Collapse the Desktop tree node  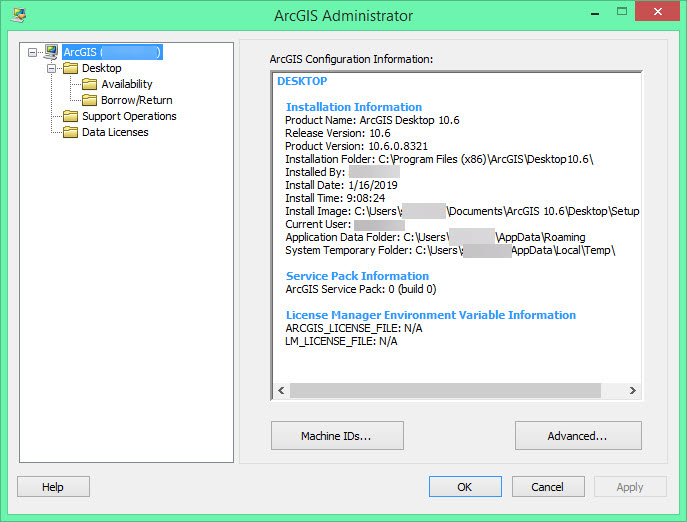click(52, 68)
